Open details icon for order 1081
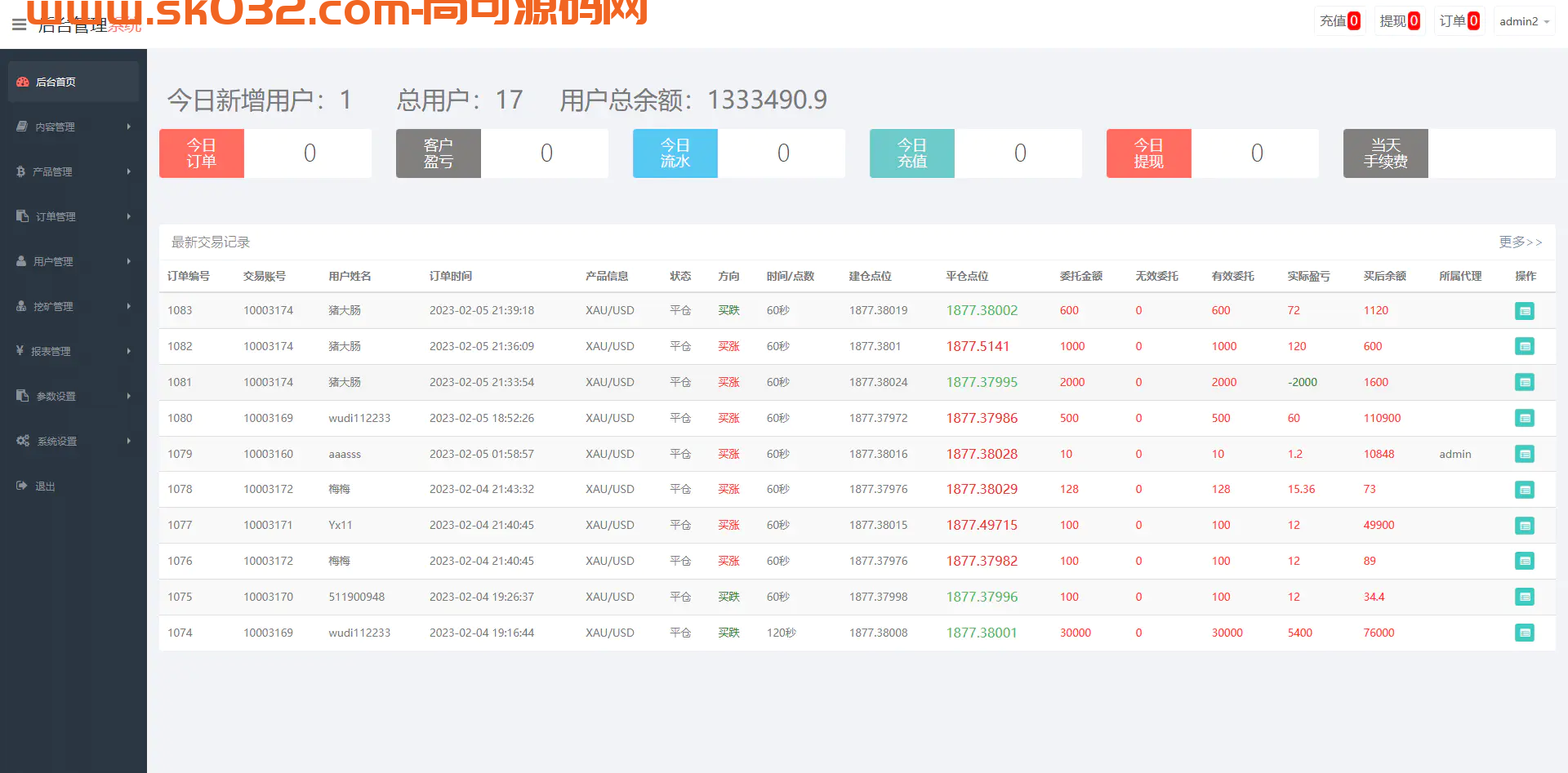Image resolution: width=1568 pixels, height=773 pixels. coord(1524,382)
